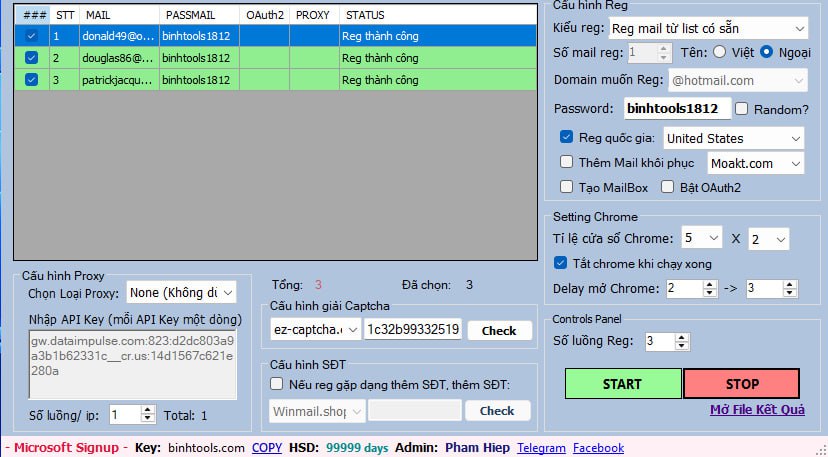The width and height of the screenshot is (828, 457).
Task: Open the ez-captcha service dropdown
Action: pyautogui.click(x=315, y=330)
